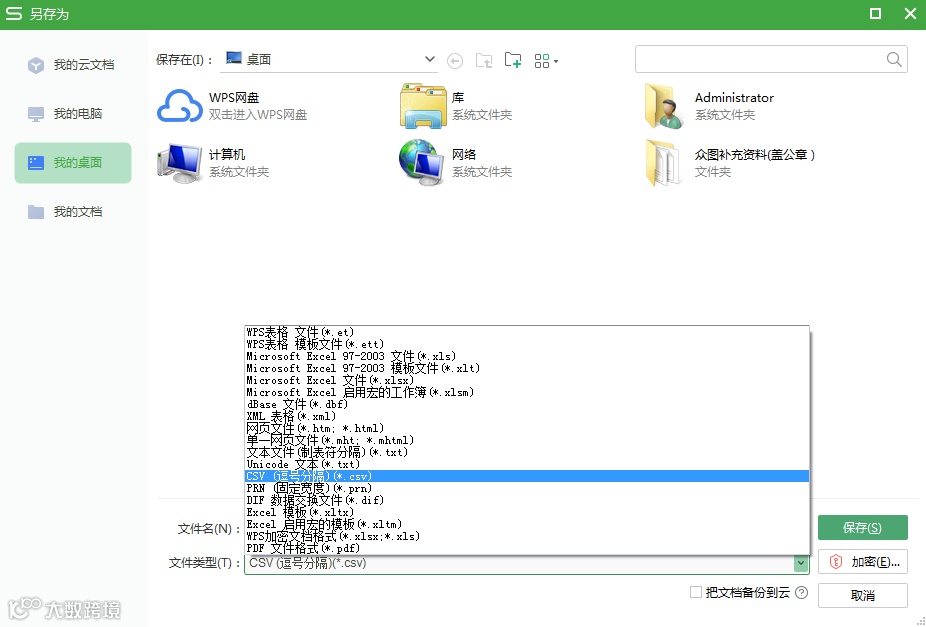Select My Desktop sidebar item

pos(73,163)
